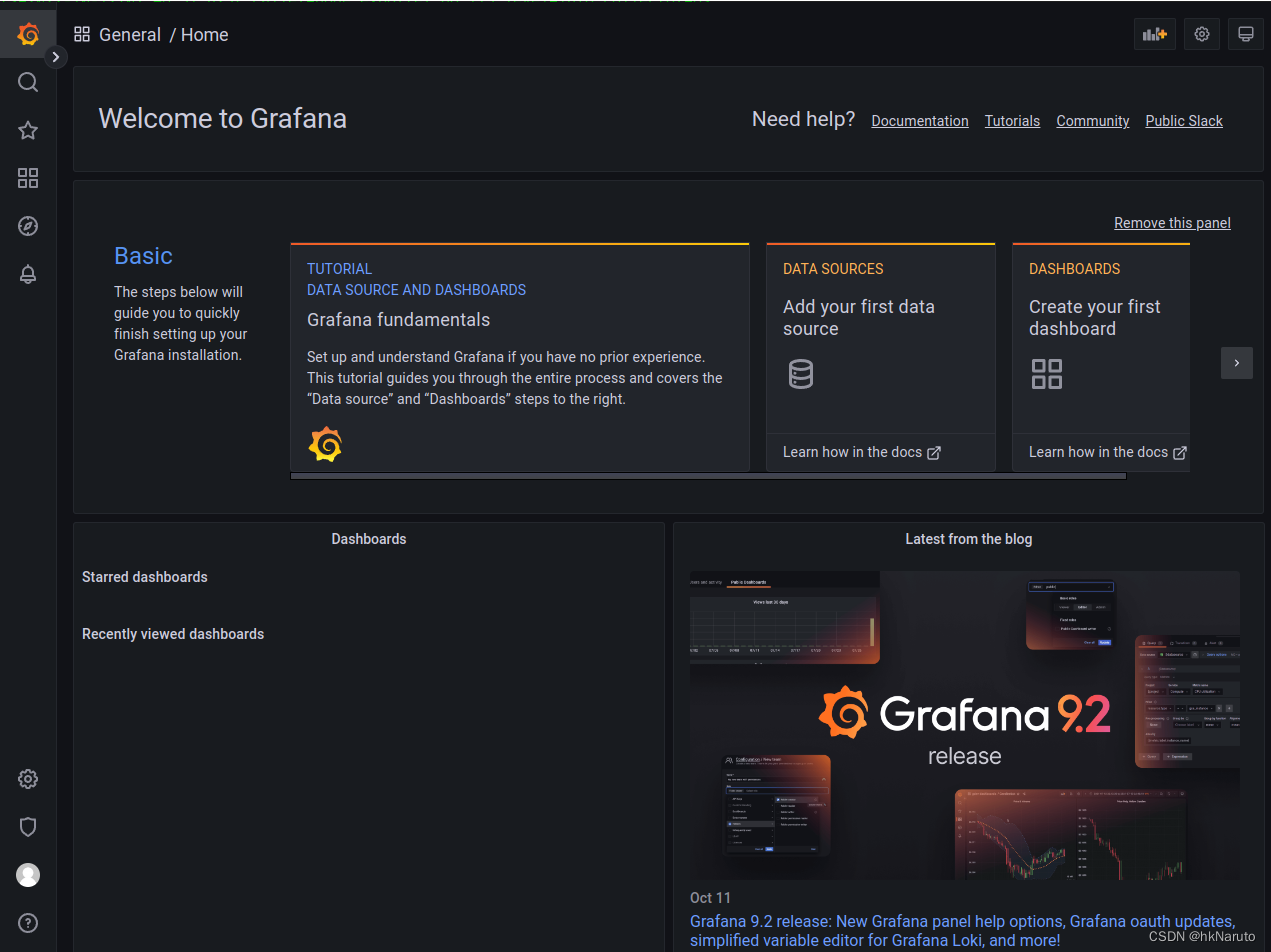Screen dimensions: 1271x952
Task: Enable kiosk mode with the monitor icon
Action: pyautogui.click(x=1245, y=34)
